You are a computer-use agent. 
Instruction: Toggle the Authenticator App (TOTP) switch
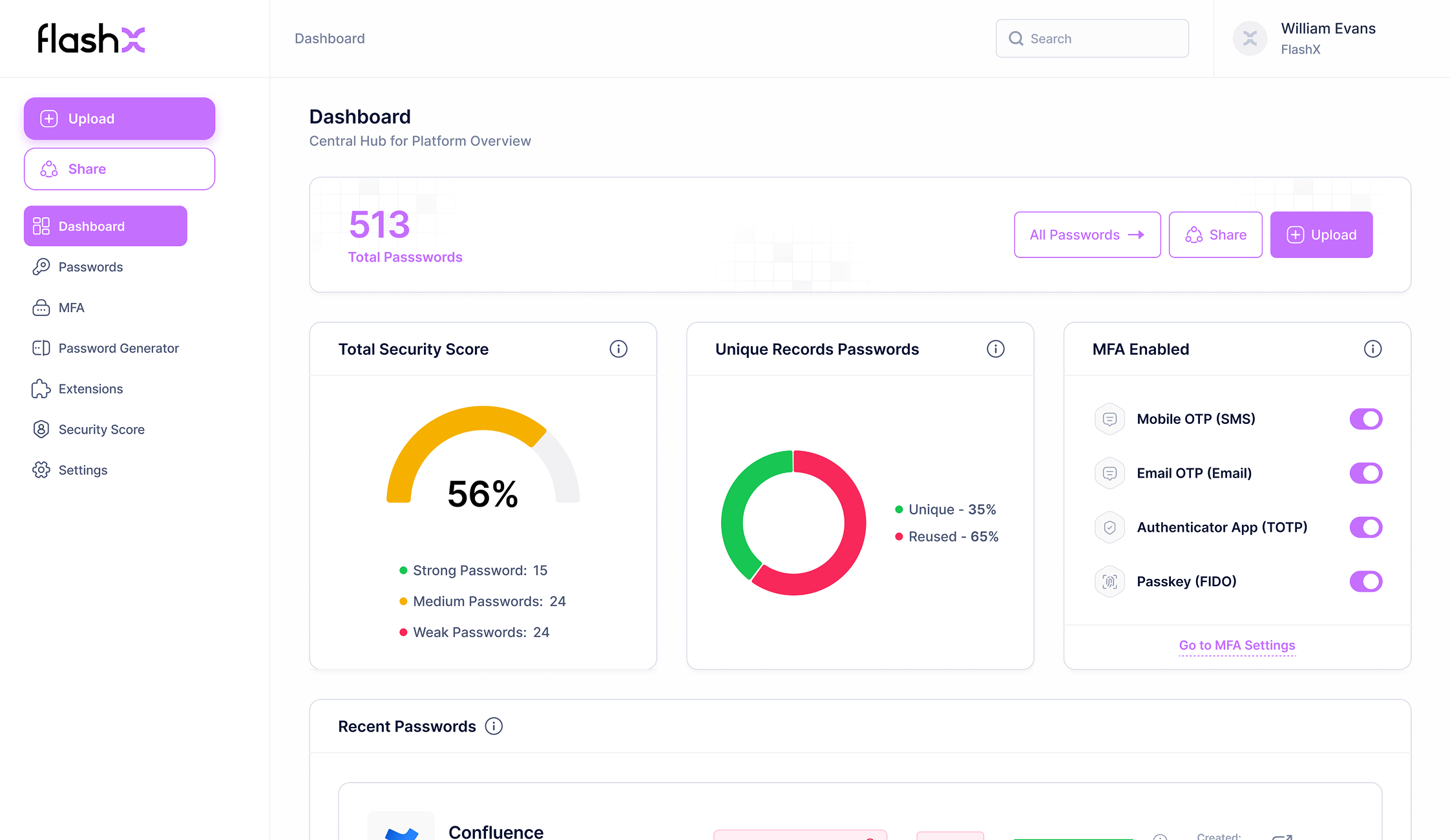(1366, 527)
